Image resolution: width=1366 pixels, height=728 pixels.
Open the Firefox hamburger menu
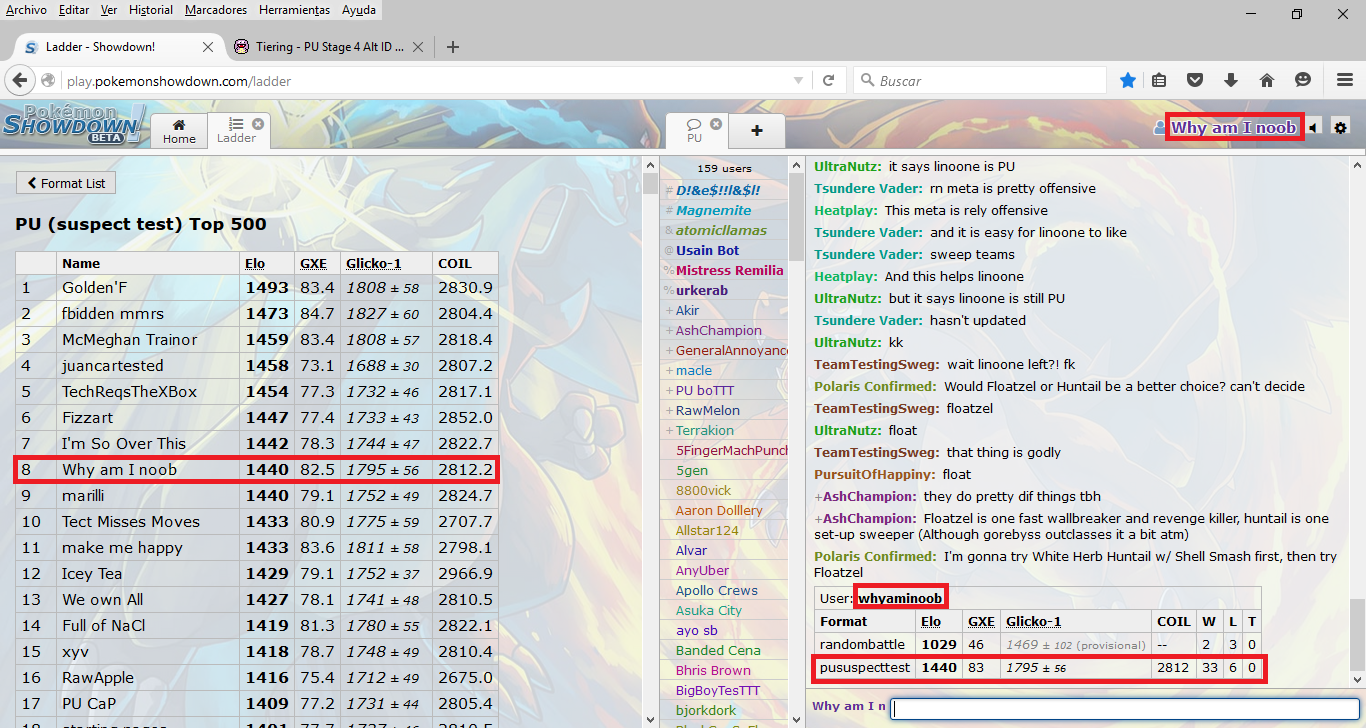click(x=1346, y=80)
